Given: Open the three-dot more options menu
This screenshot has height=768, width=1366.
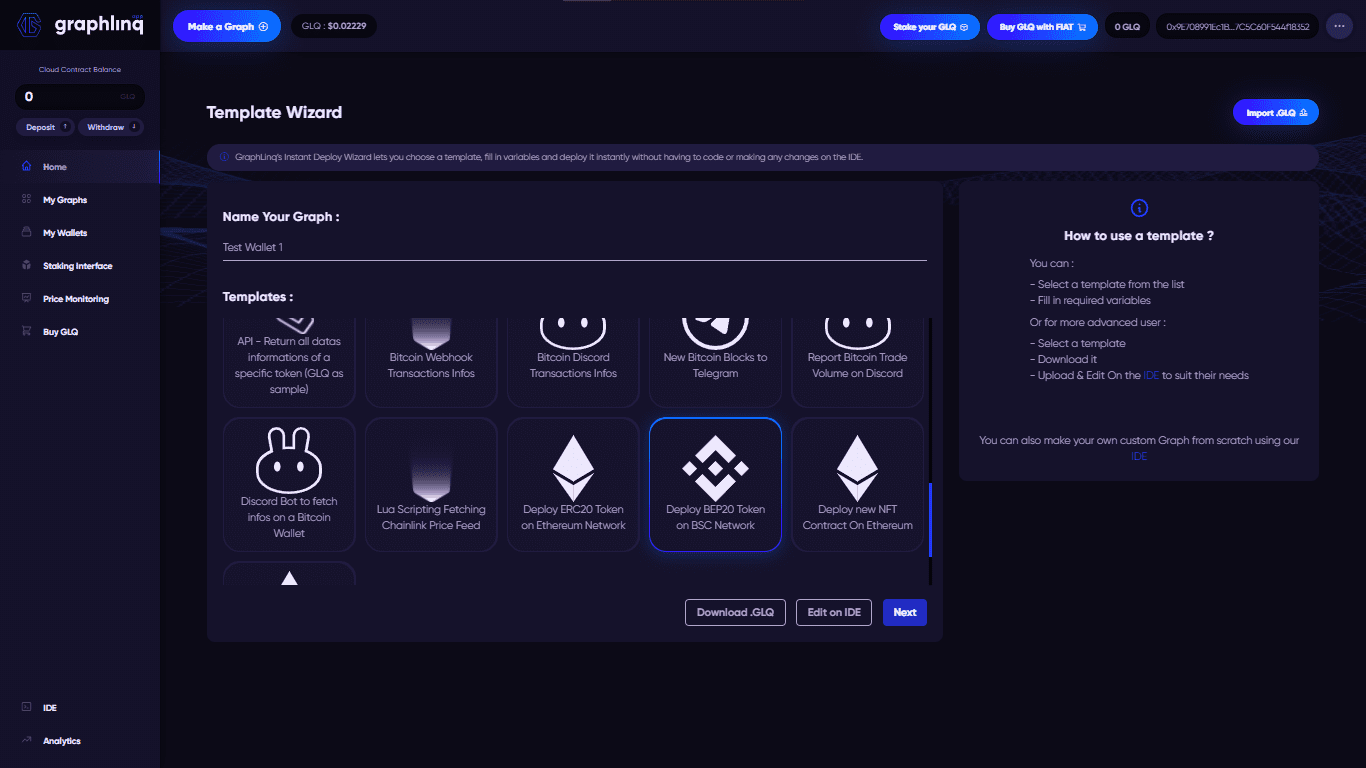Looking at the screenshot, I should click(1339, 27).
